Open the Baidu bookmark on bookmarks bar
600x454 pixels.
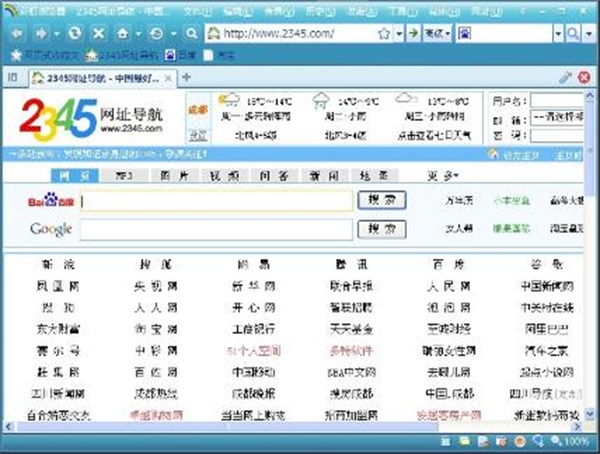coord(180,56)
